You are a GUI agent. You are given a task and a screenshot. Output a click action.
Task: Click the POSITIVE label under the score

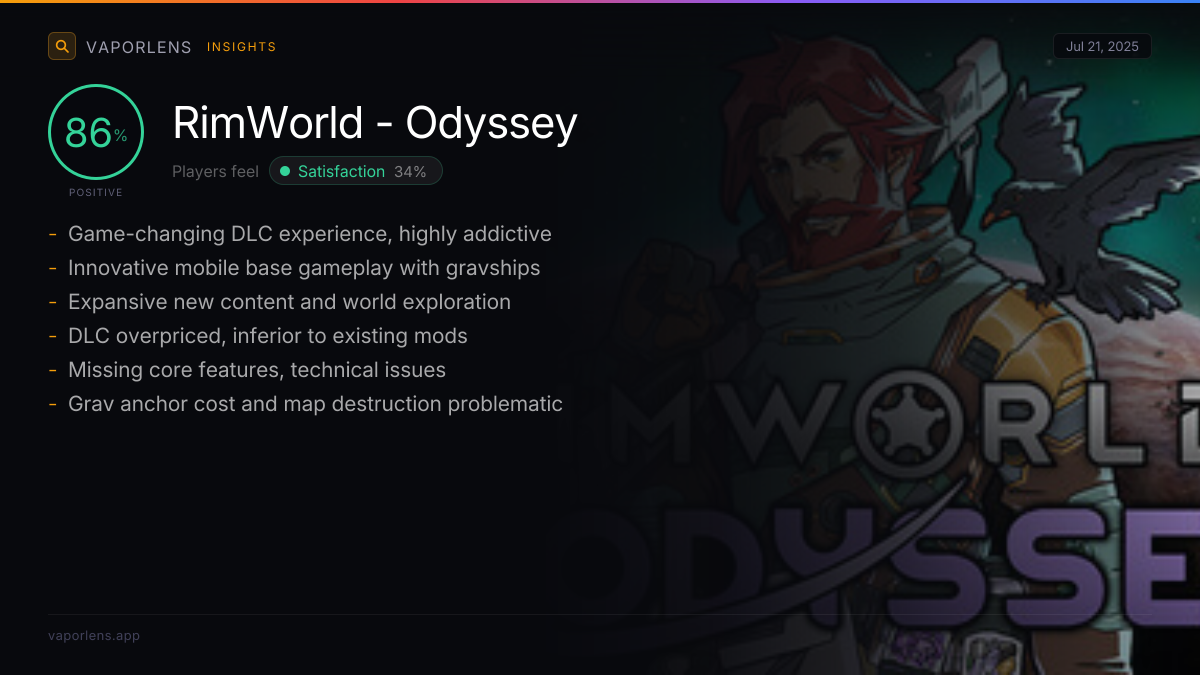(96, 192)
